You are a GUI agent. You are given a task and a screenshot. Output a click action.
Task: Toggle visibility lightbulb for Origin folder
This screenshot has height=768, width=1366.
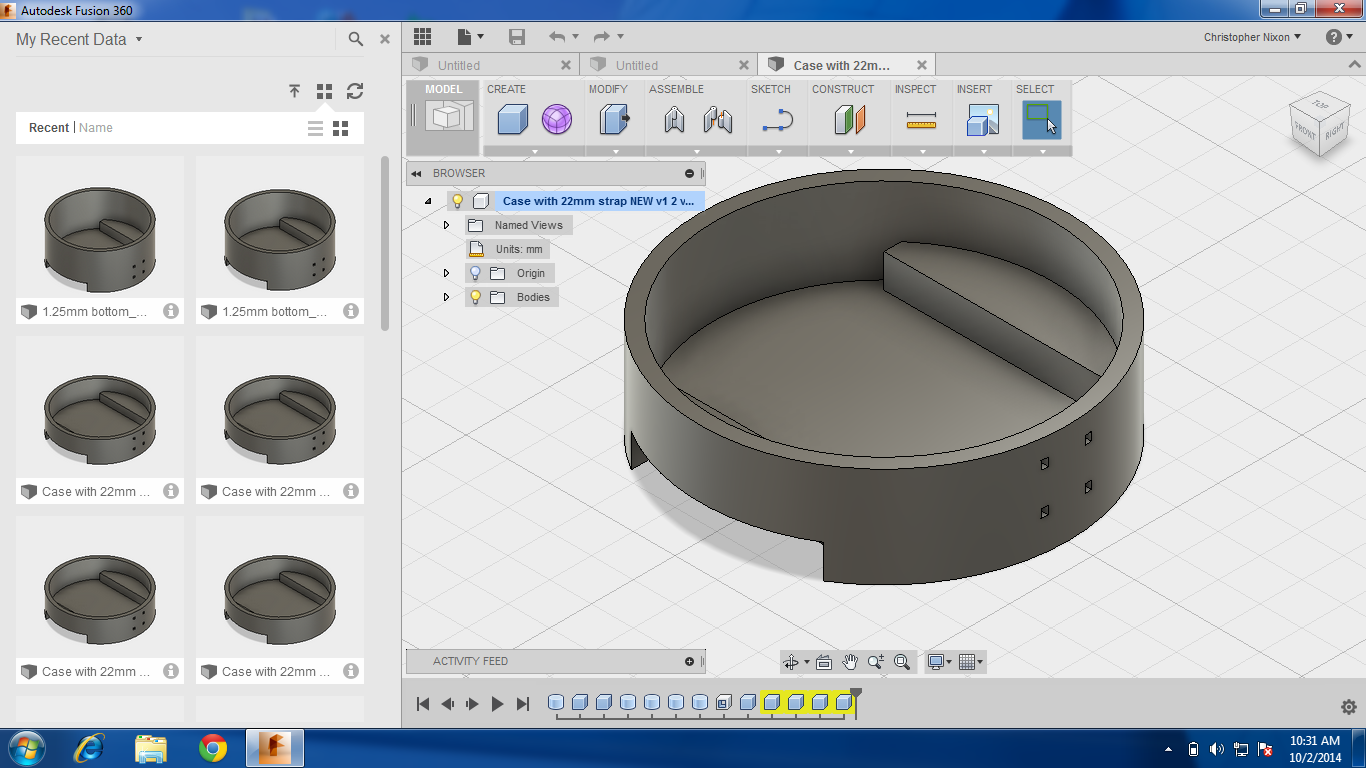[x=475, y=273]
